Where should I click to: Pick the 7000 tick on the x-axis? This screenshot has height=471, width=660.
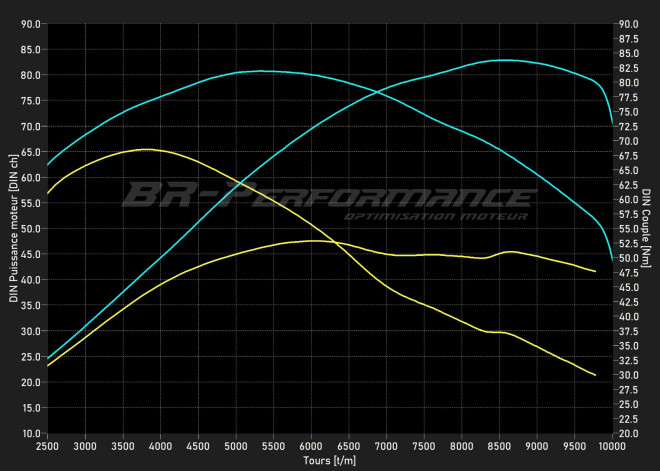tap(387, 446)
